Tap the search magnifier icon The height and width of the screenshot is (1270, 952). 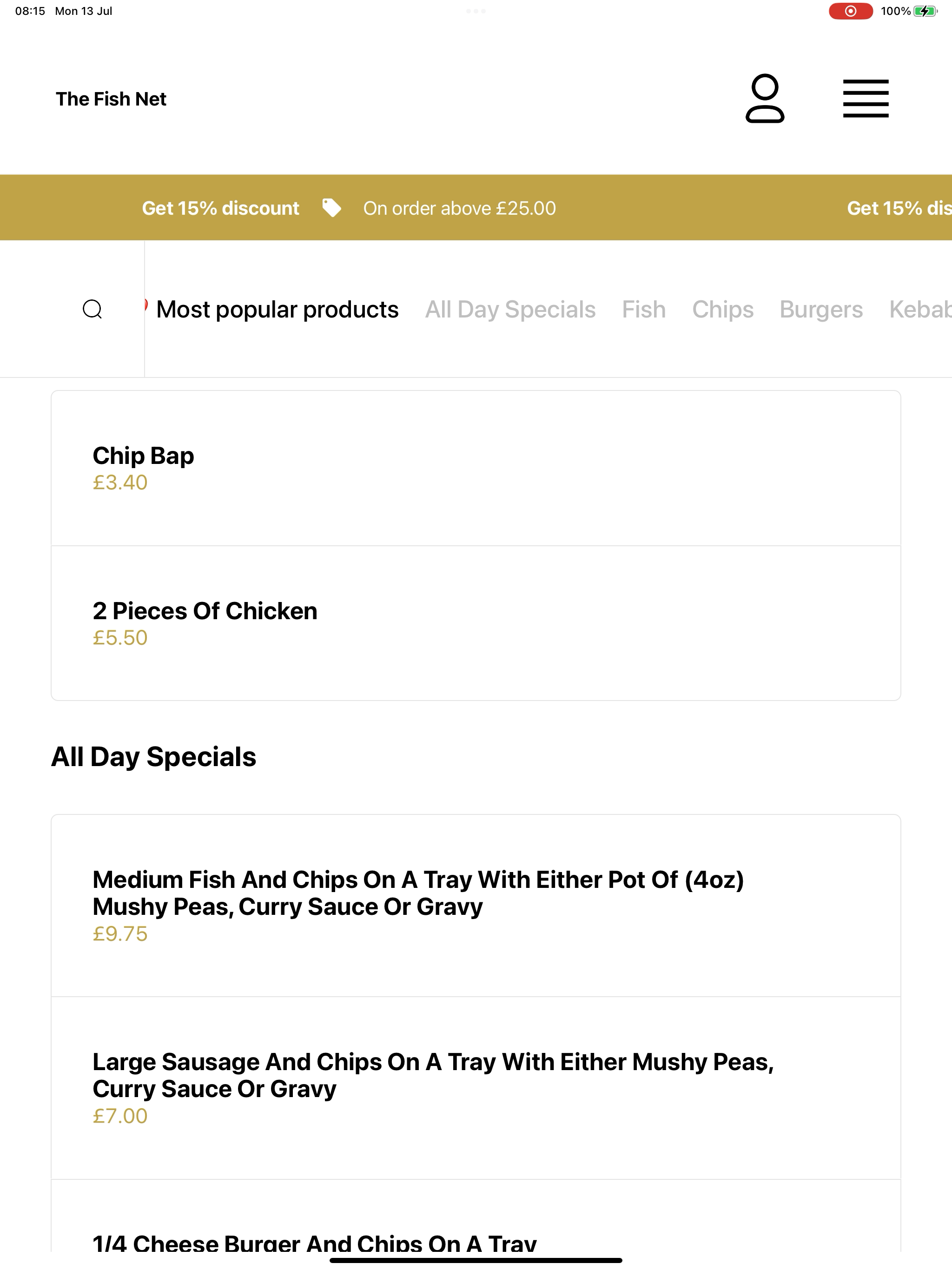93,309
